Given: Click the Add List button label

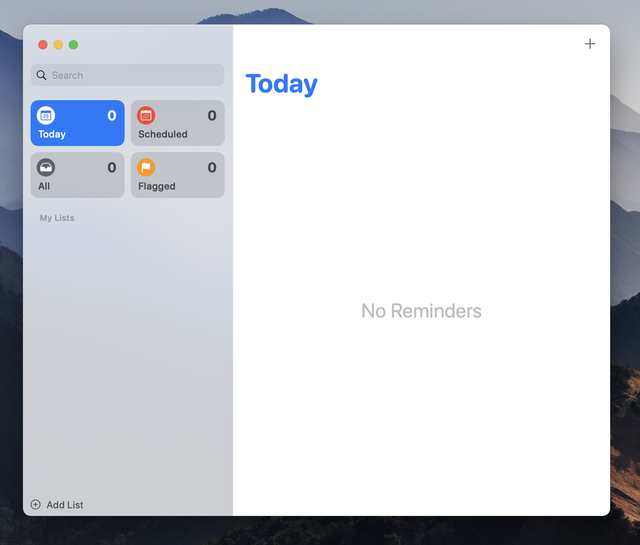Looking at the screenshot, I should pyautogui.click(x=65, y=505).
